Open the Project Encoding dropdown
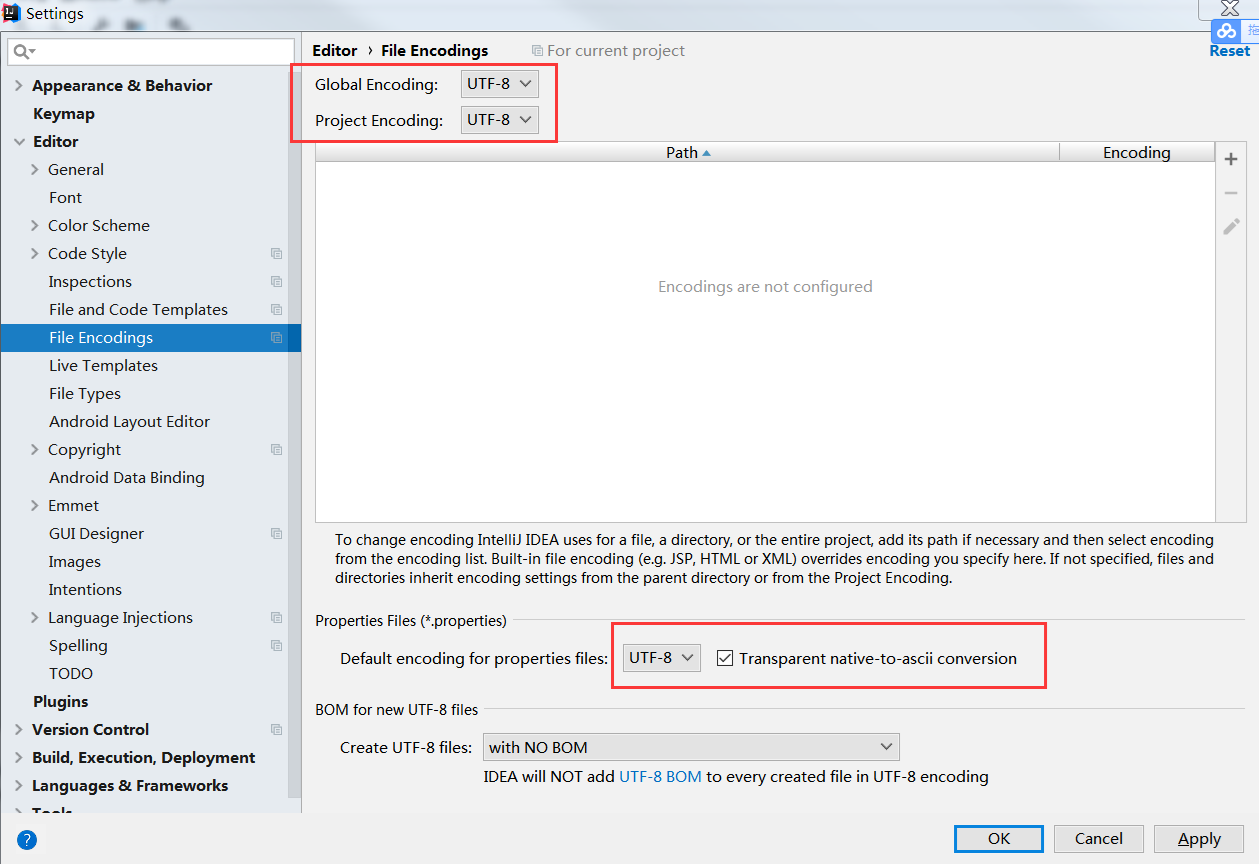 click(499, 120)
